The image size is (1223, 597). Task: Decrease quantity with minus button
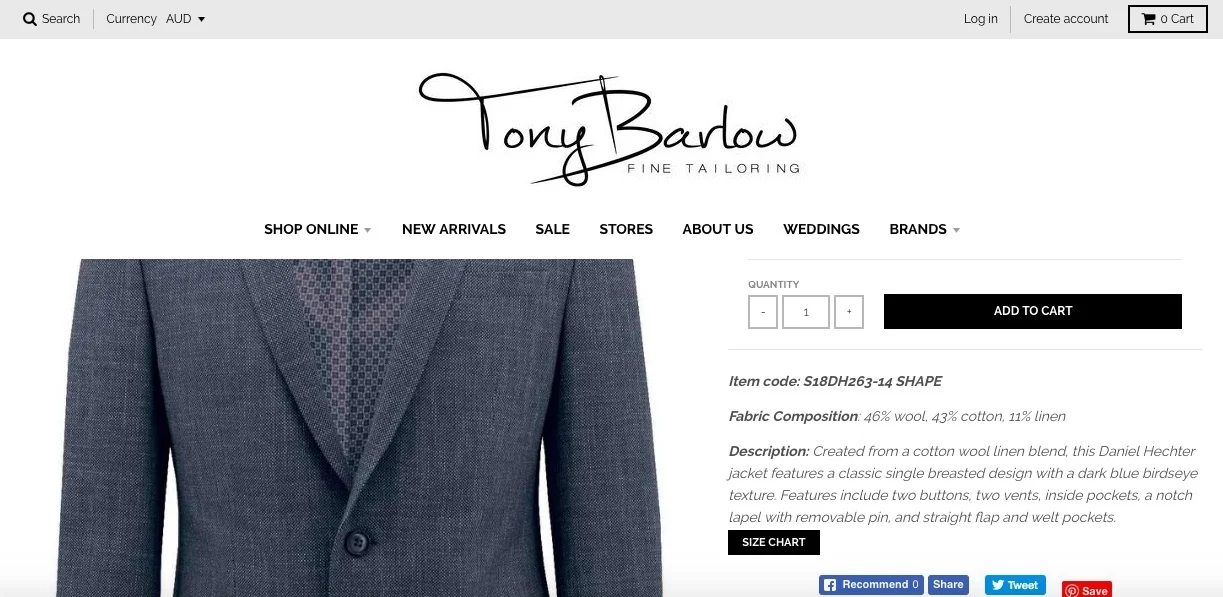tap(763, 312)
